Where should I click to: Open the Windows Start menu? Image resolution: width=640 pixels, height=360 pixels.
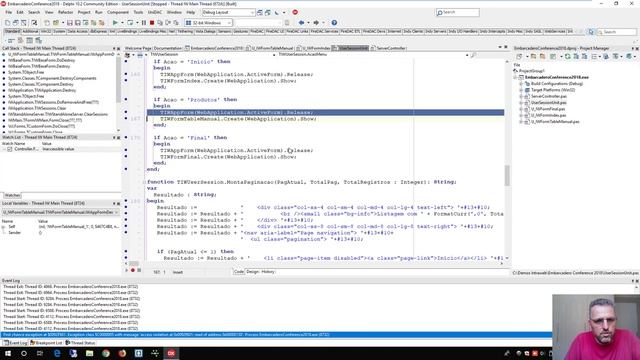[8, 353]
